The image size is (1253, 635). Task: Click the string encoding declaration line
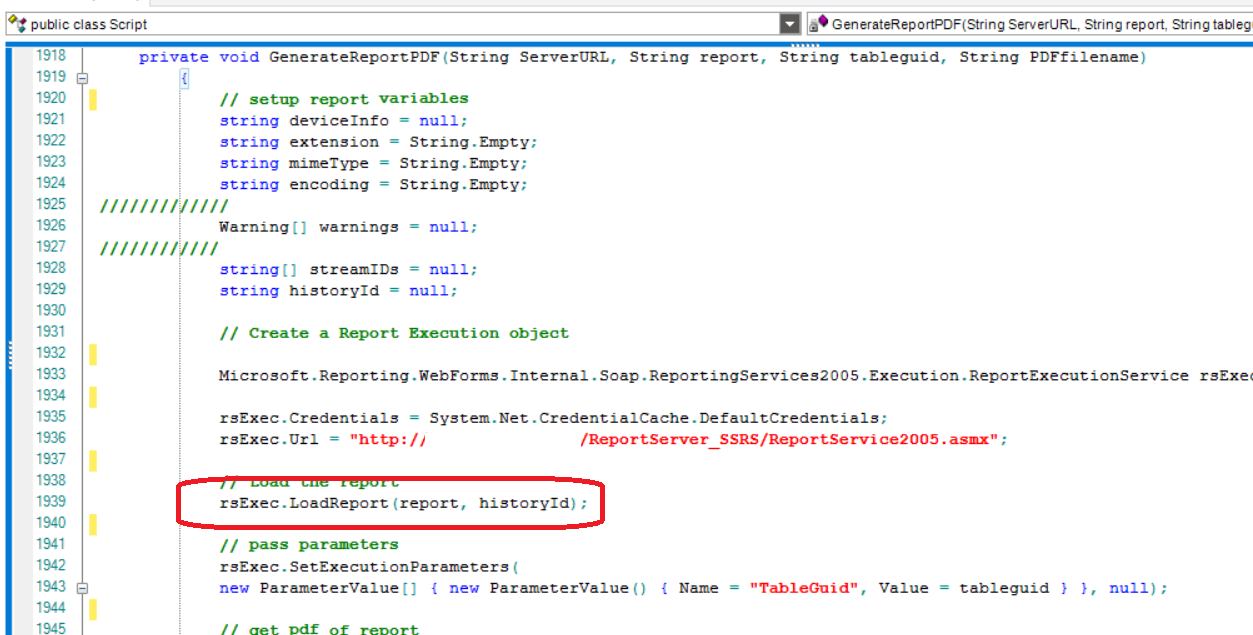coord(374,184)
